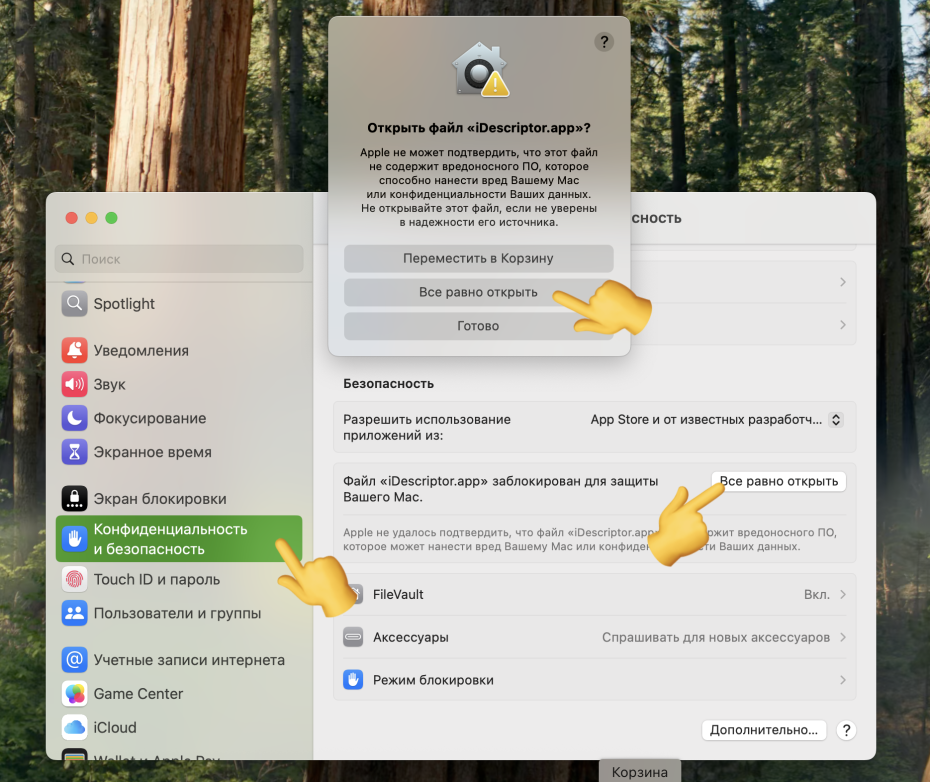Click Аксессуары row label
The image size is (930, 782).
click(410, 637)
